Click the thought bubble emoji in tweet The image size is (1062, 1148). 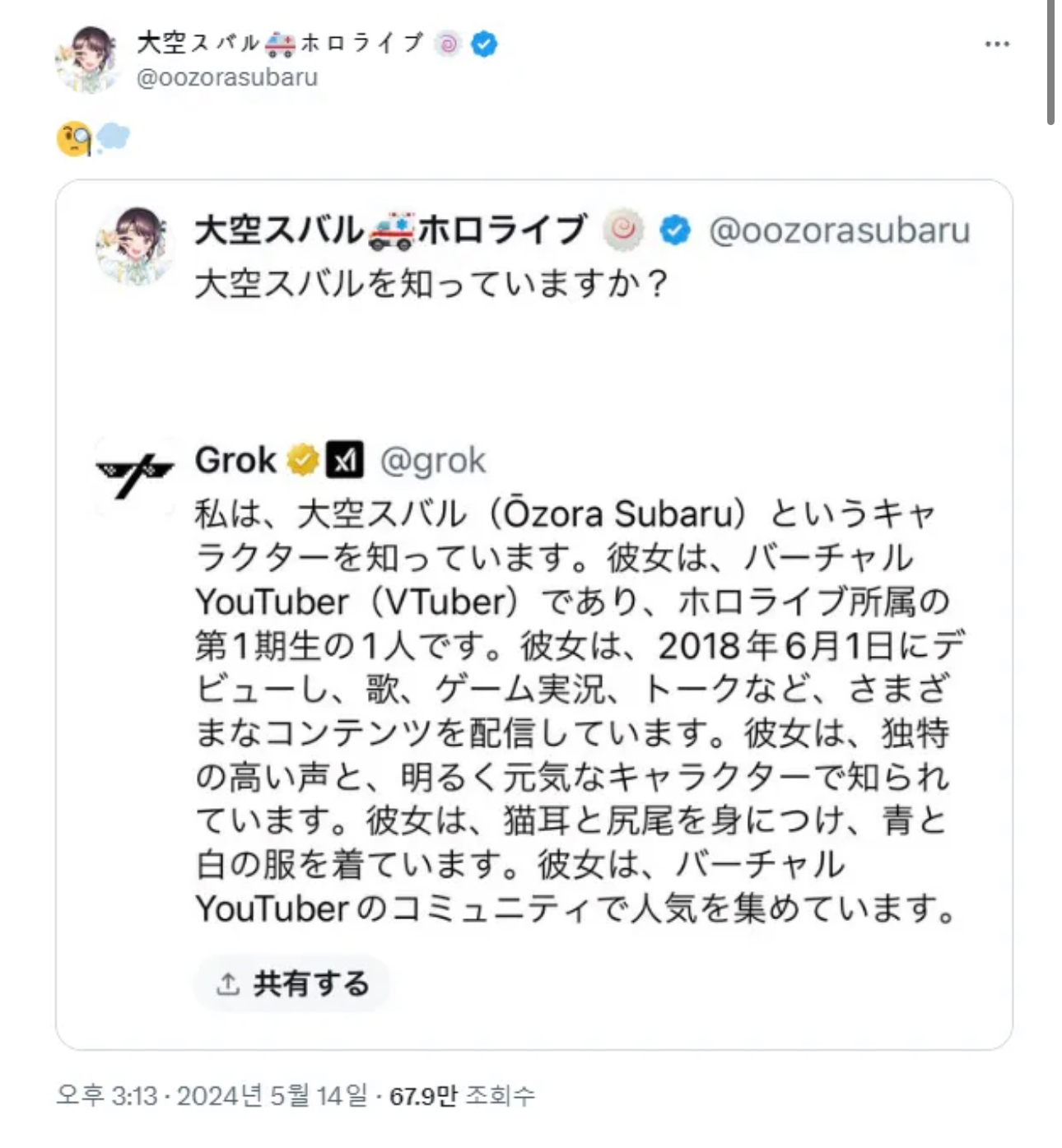pyautogui.click(x=113, y=137)
